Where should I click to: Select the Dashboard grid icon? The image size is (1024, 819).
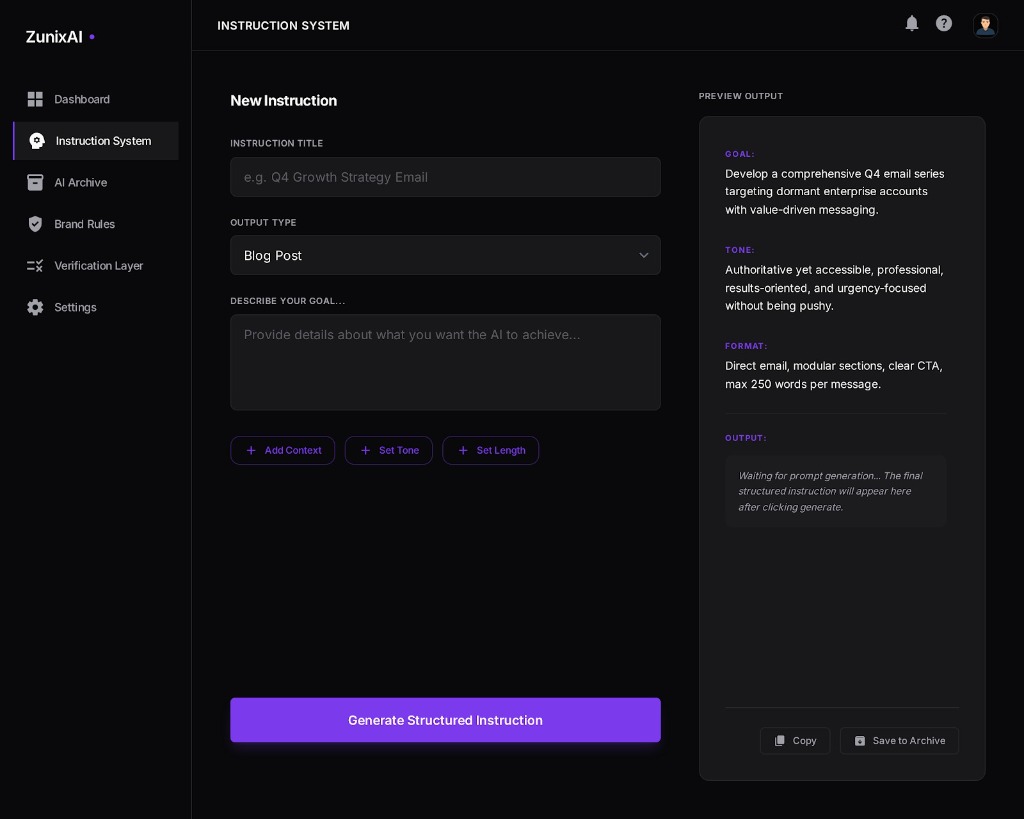pos(36,99)
